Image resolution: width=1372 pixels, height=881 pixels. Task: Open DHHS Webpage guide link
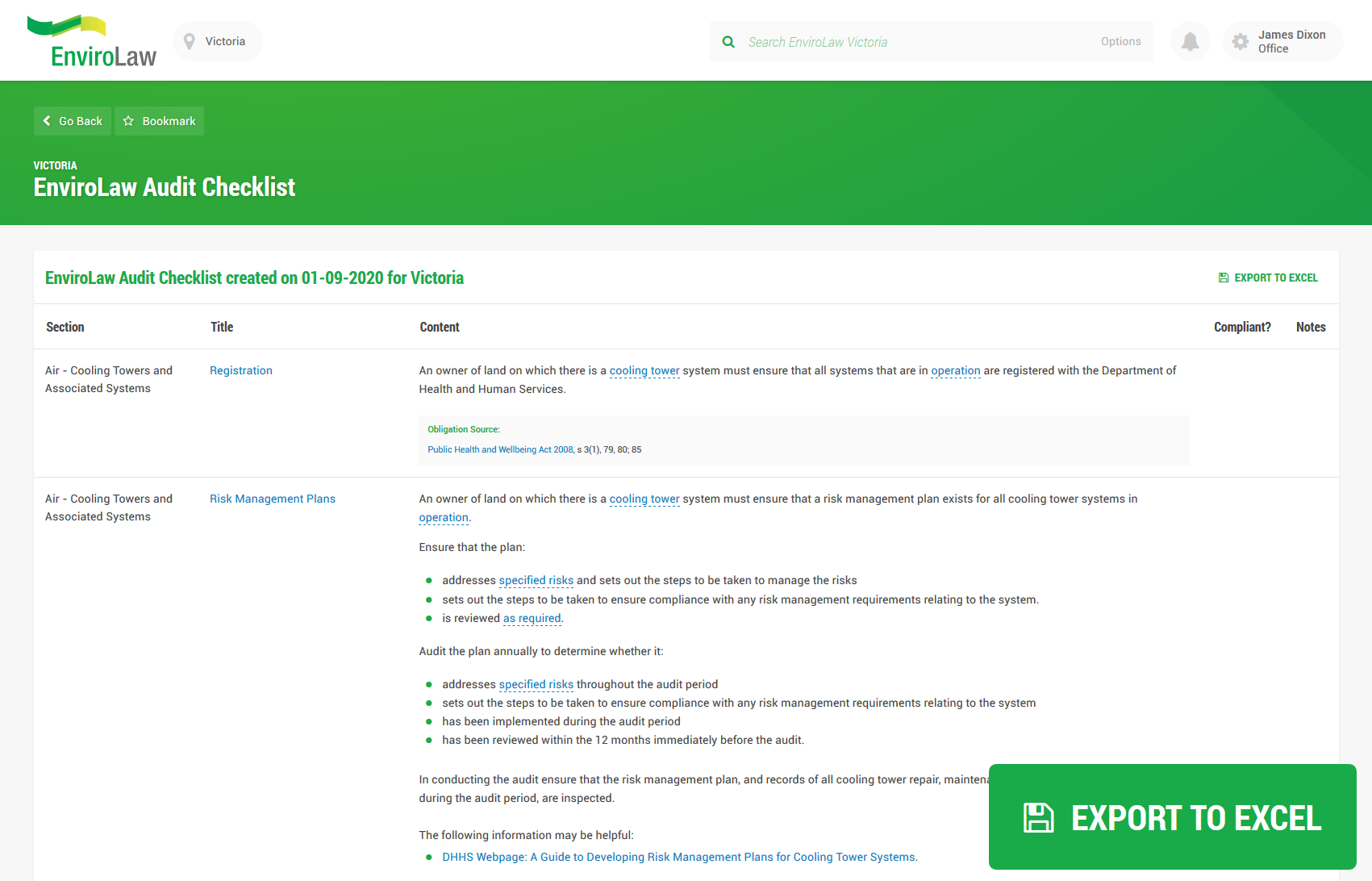coord(678,857)
